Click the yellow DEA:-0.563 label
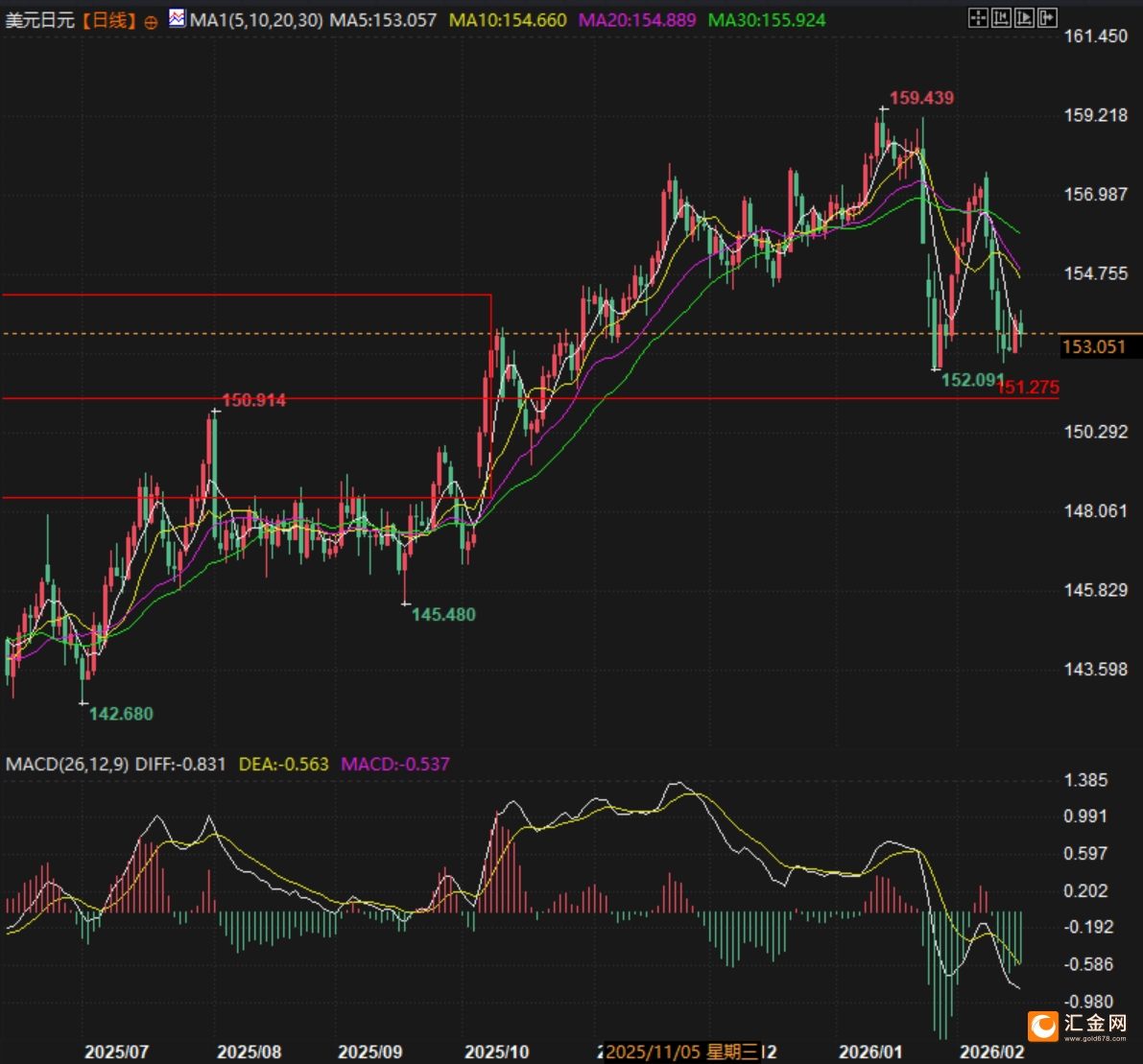 pyautogui.click(x=281, y=765)
